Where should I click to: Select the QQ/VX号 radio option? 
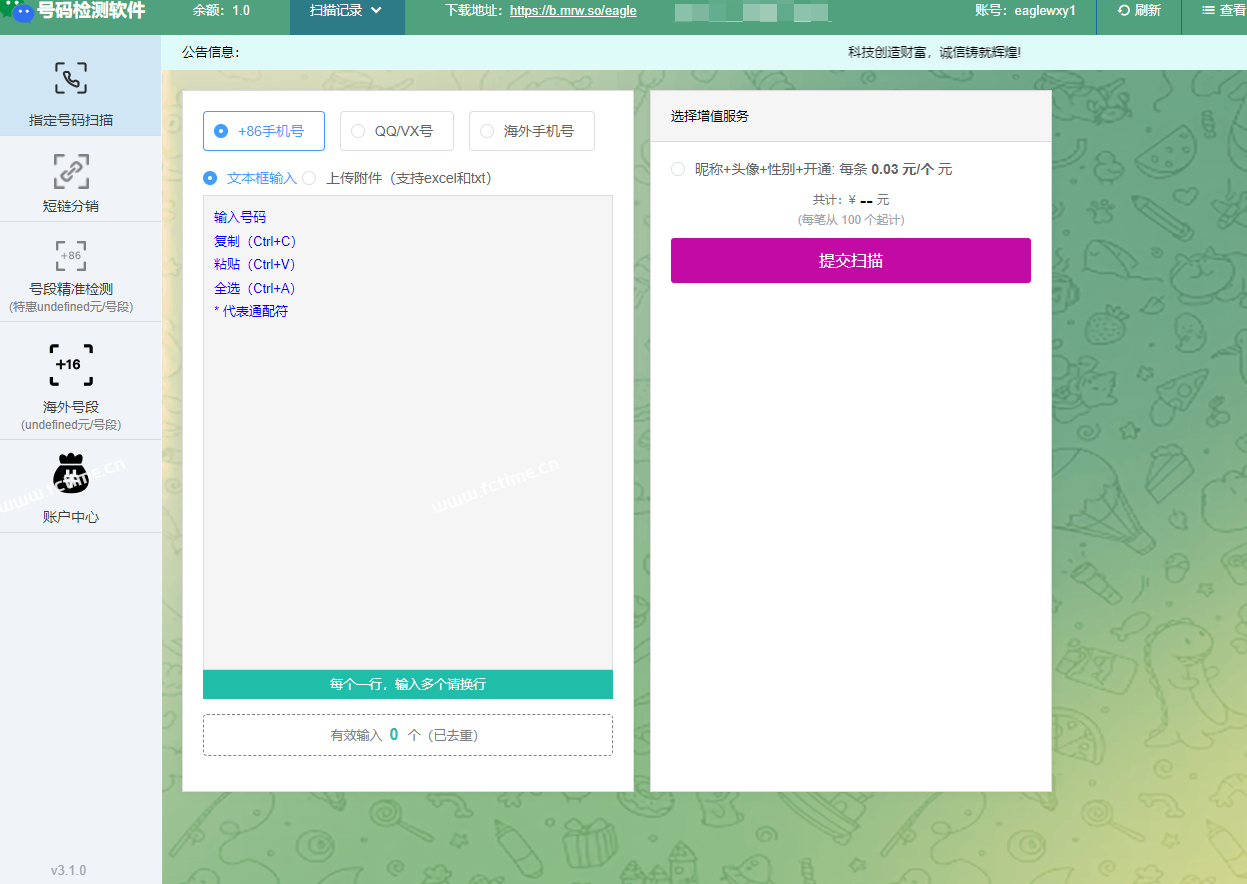click(x=358, y=131)
